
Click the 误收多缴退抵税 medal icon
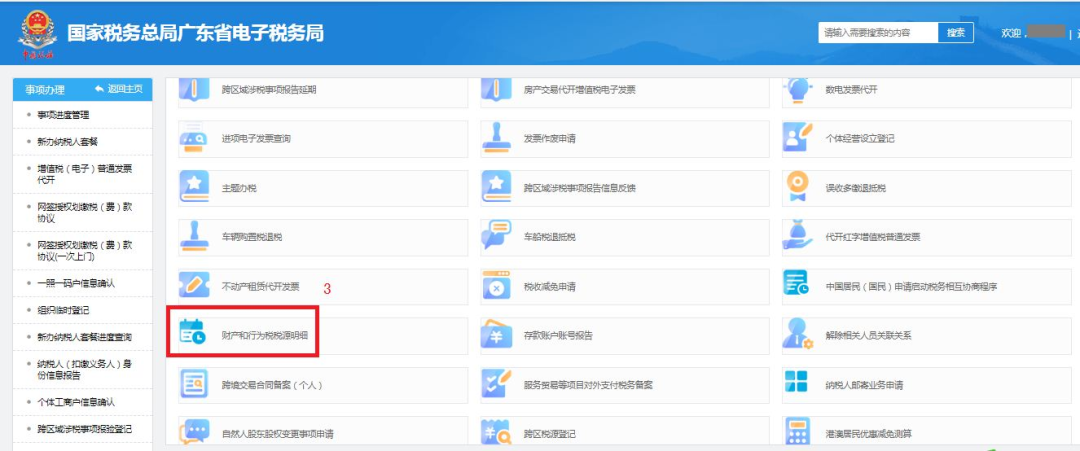click(798, 187)
